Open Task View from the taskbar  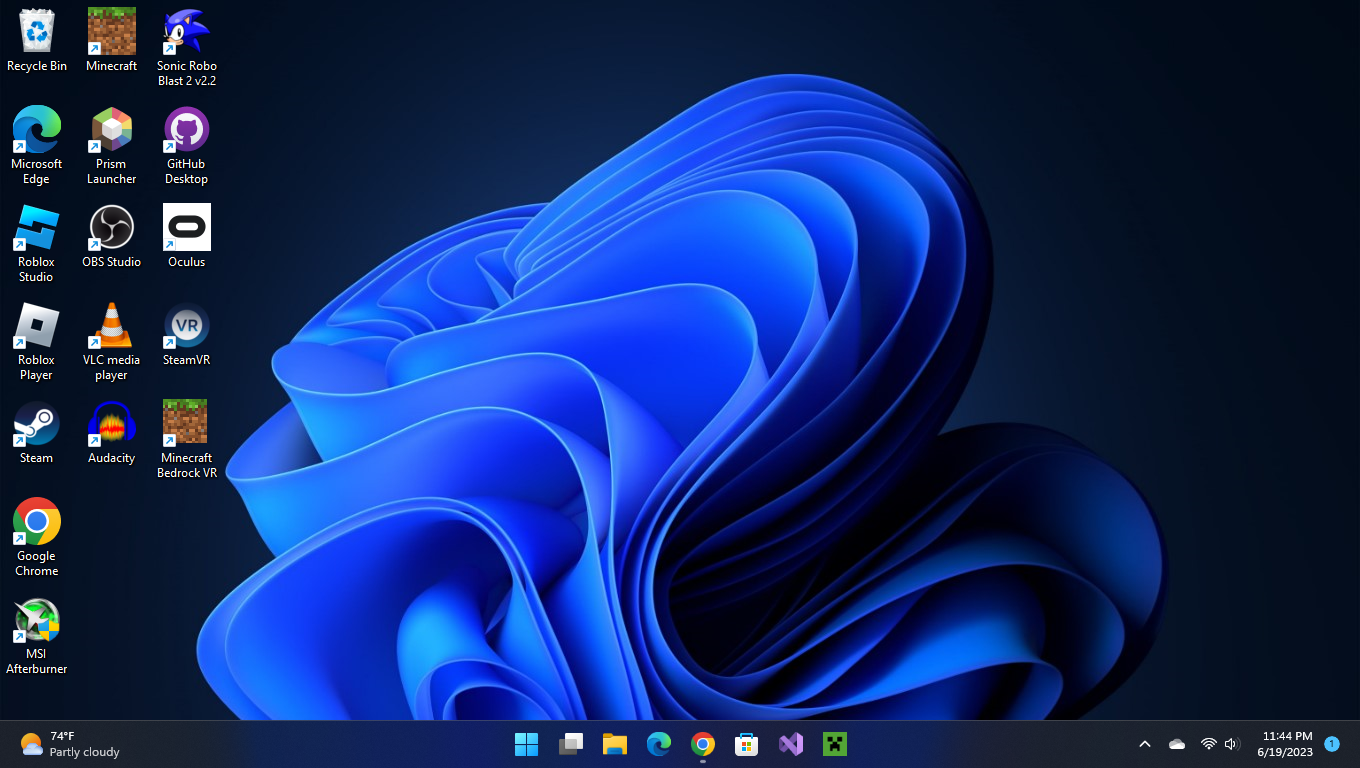571,744
